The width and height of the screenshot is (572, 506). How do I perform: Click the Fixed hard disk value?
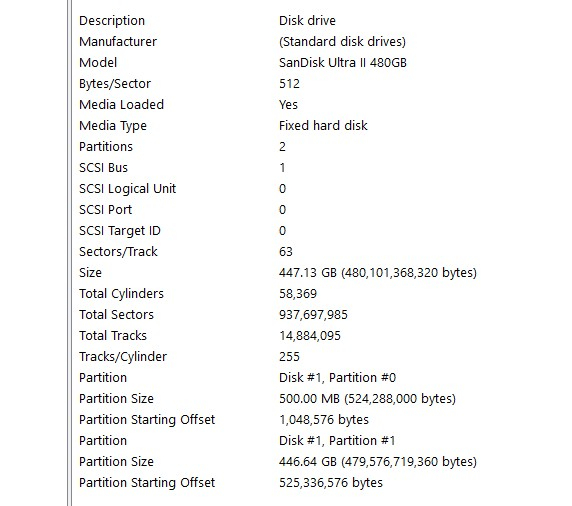[x=323, y=125]
